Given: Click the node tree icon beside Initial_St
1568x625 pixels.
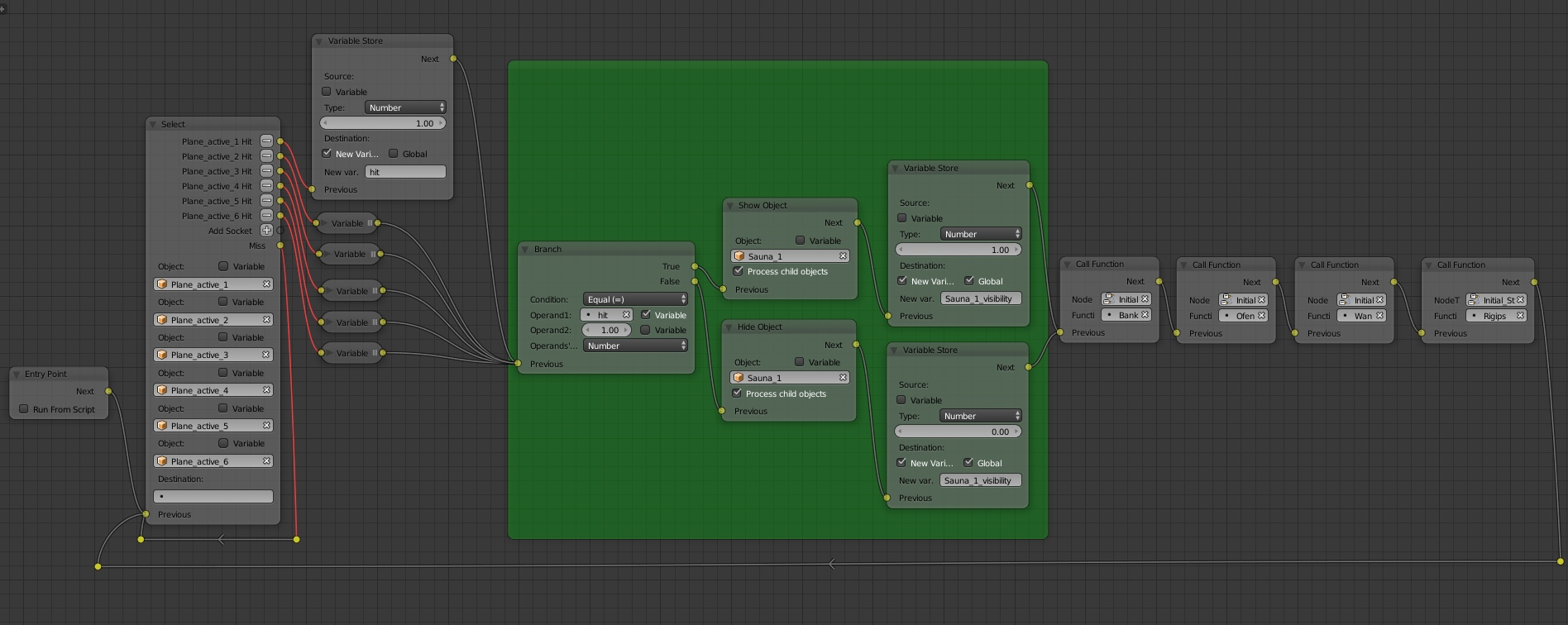Looking at the screenshot, I should click(x=1473, y=300).
